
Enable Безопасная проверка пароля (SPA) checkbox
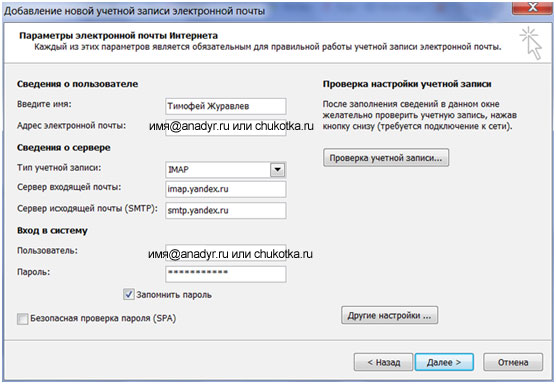pos(22,318)
